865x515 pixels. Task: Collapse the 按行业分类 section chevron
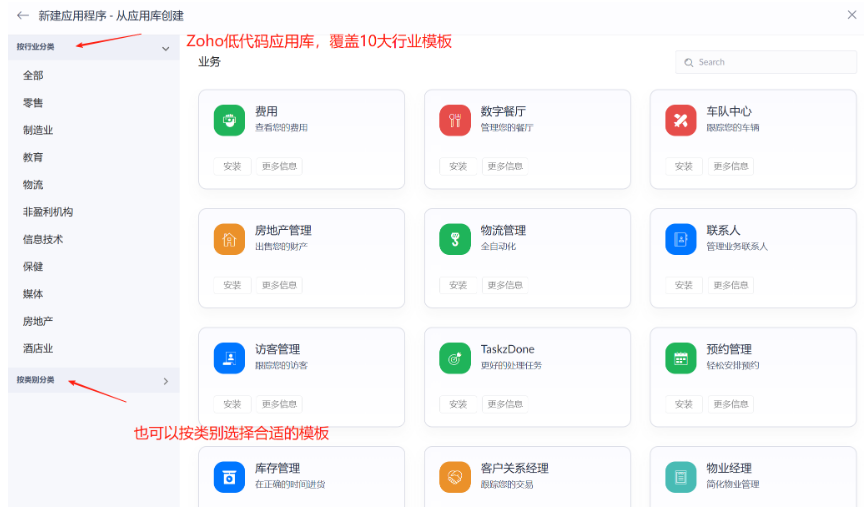click(165, 49)
